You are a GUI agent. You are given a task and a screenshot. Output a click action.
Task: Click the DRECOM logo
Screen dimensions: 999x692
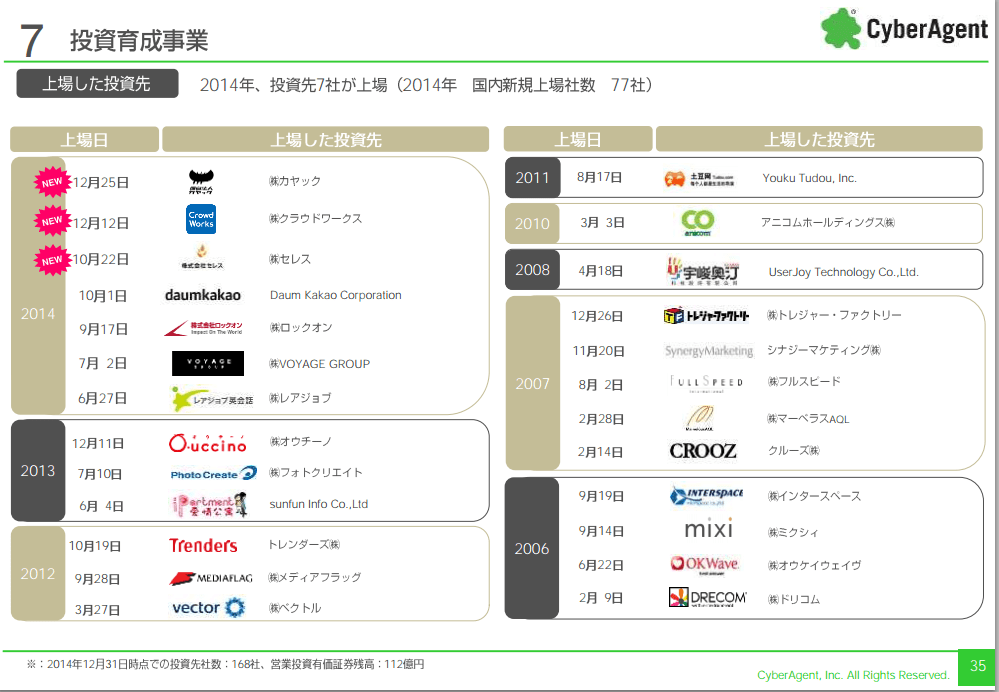pyautogui.click(x=707, y=598)
